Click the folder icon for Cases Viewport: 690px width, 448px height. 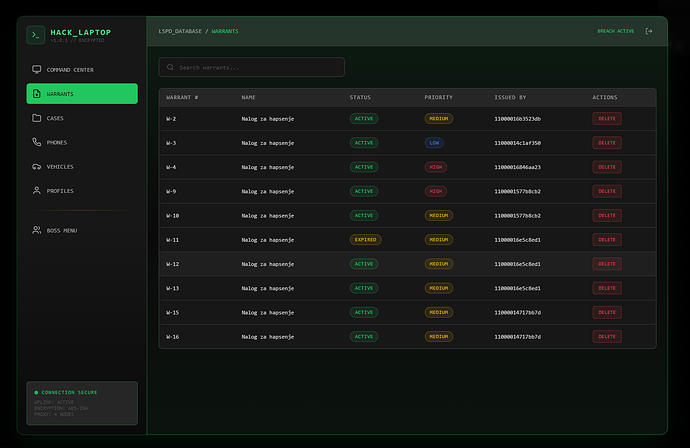pyautogui.click(x=37, y=118)
